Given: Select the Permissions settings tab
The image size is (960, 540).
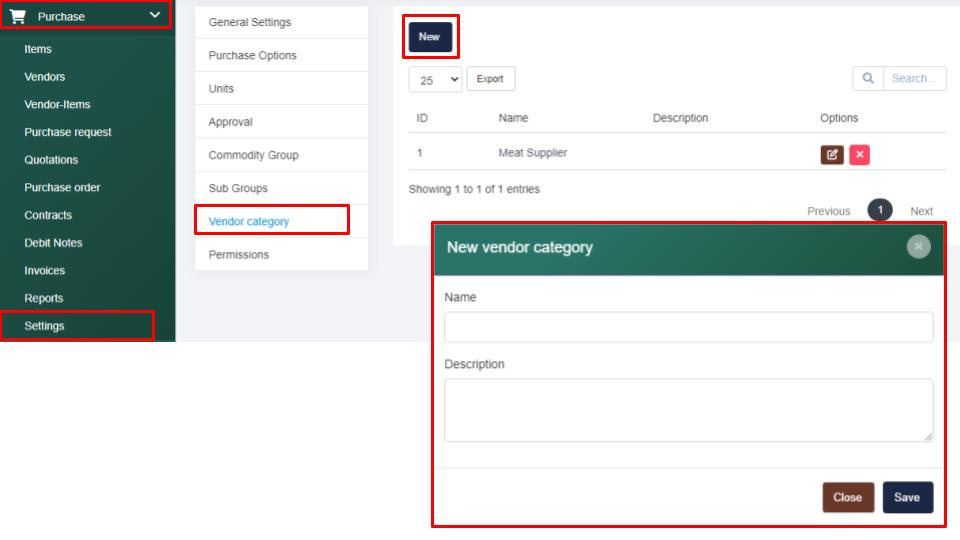Looking at the screenshot, I should 238,254.
